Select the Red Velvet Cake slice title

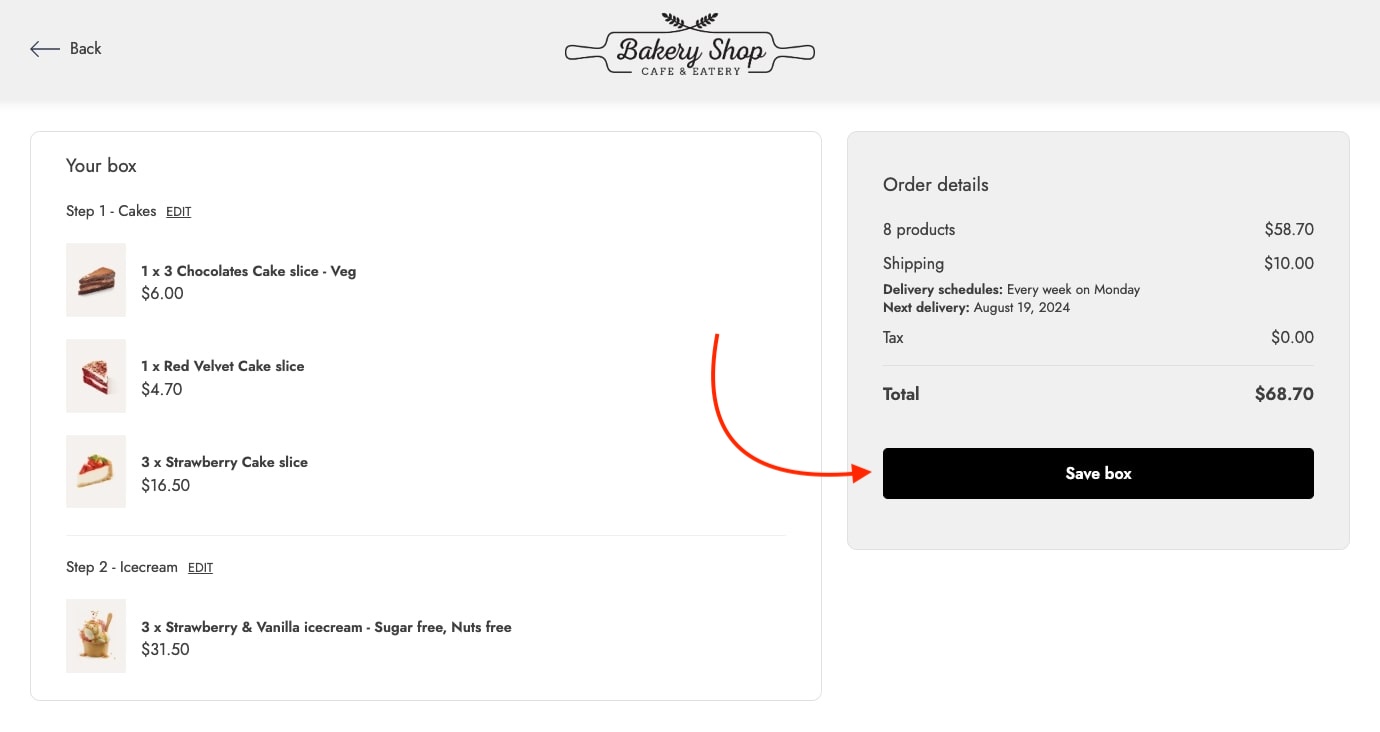222,366
